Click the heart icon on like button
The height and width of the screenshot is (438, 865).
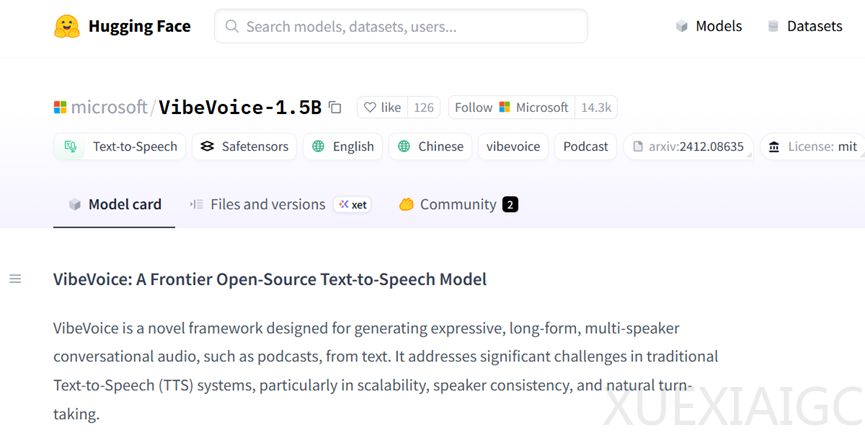[370, 107]
